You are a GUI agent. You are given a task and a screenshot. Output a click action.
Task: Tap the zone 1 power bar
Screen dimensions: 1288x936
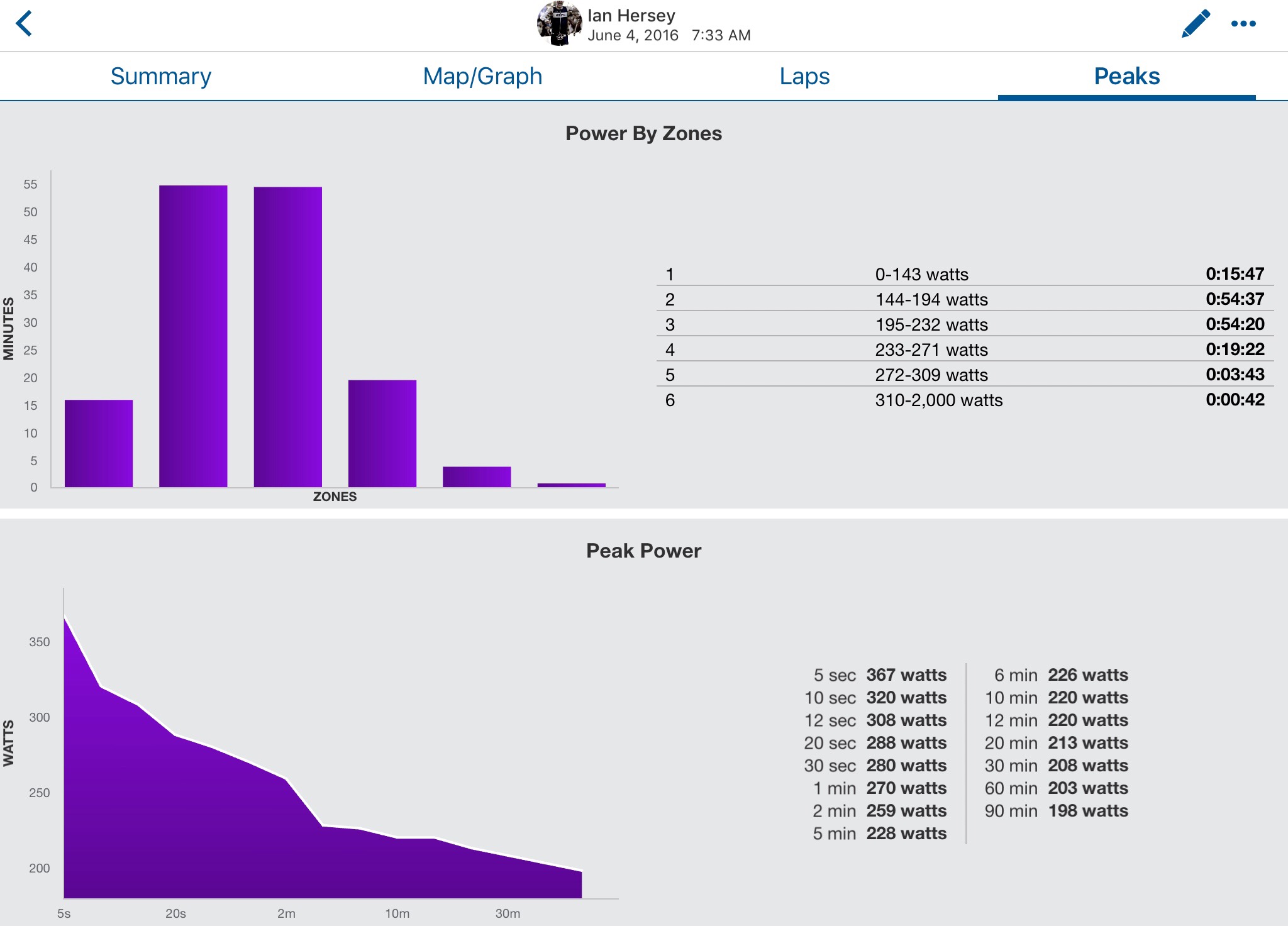[x=99, y=443]
